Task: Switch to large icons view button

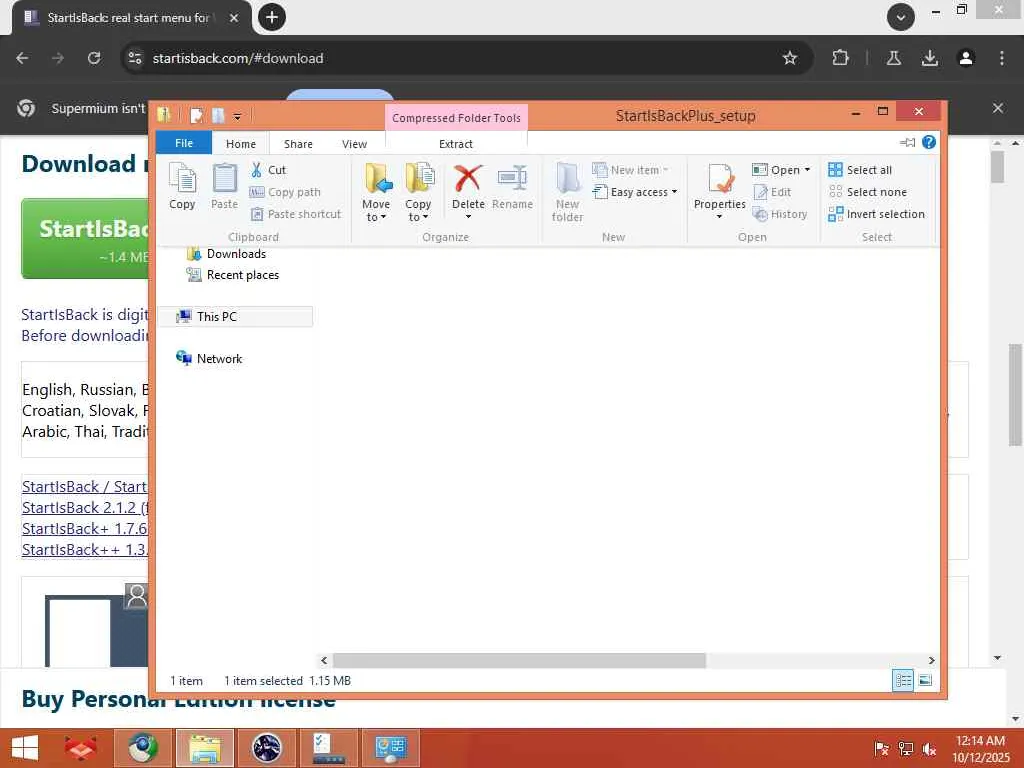Action: (x=925, y=680)
